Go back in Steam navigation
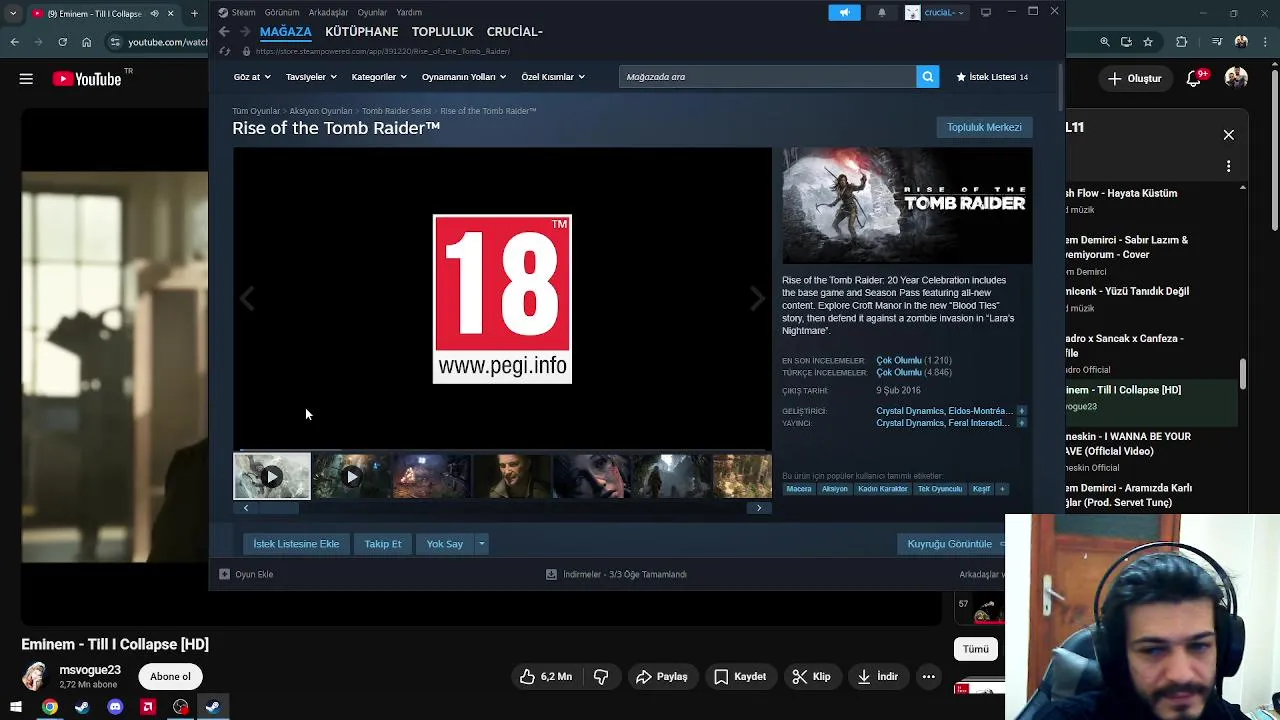Image resolution: width=1280 pixels, height=720 pixels. [225, 32]
